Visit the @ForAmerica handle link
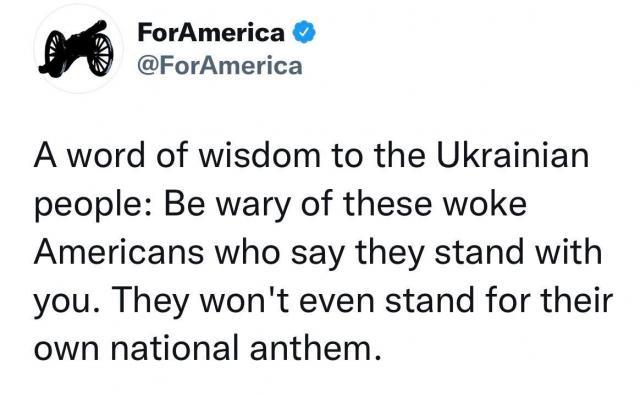Image resolution: width=640 pixels, height=394 pixels. tap(220, 66)
